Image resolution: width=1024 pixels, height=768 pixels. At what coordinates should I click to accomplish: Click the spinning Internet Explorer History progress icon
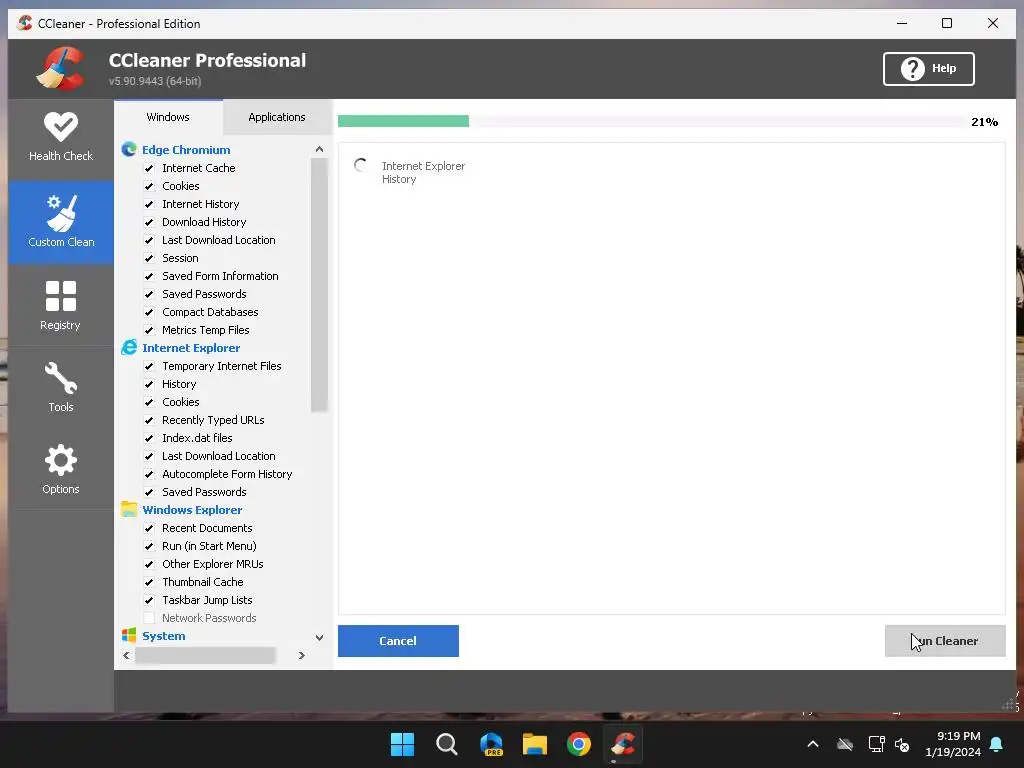click(x=360, y=165)
